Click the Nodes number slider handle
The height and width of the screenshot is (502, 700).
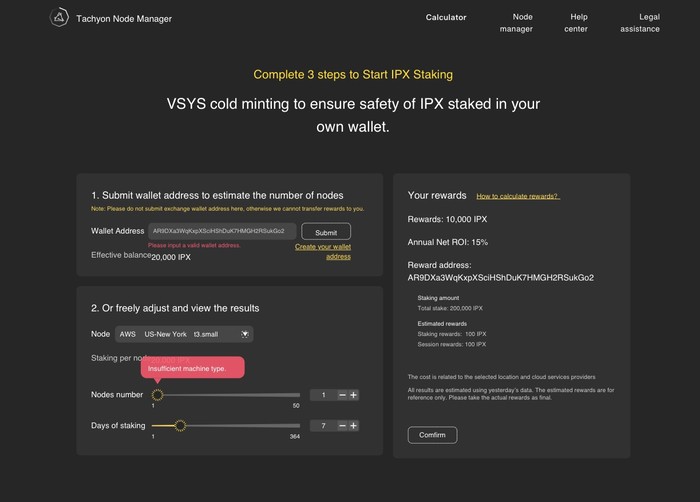157,395
